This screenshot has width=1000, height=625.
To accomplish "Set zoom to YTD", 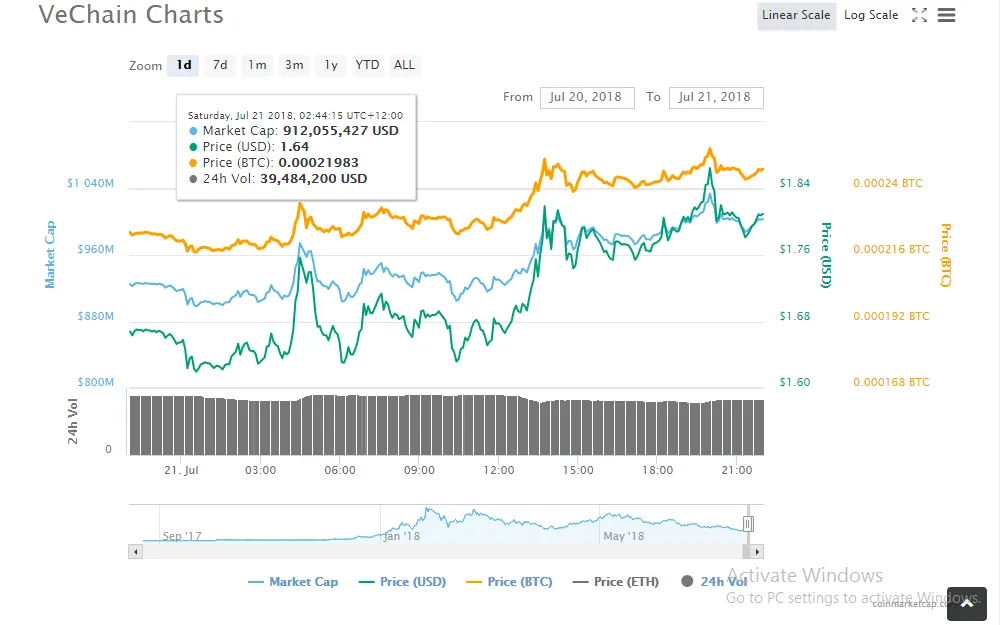I will tap(367, 65).
